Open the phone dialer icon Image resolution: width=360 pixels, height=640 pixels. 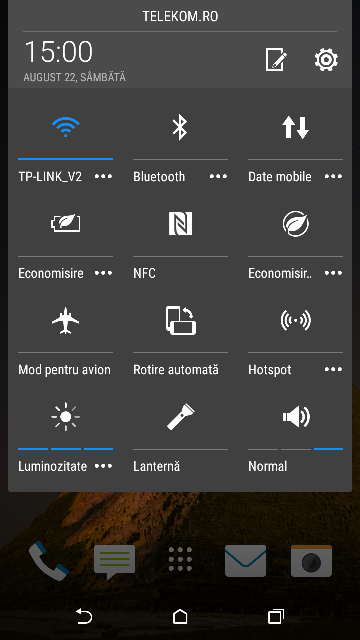click(x=49, y=561)
